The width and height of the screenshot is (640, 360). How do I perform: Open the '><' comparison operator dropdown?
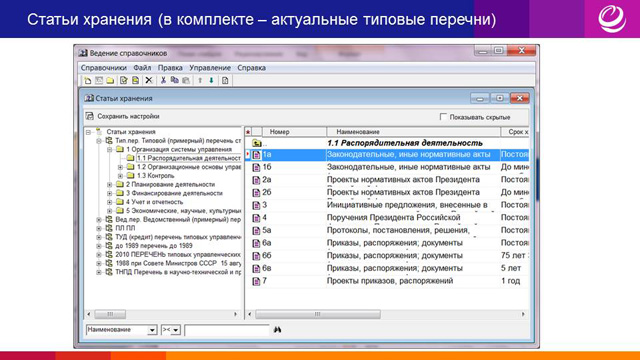(x=176, y=330)
